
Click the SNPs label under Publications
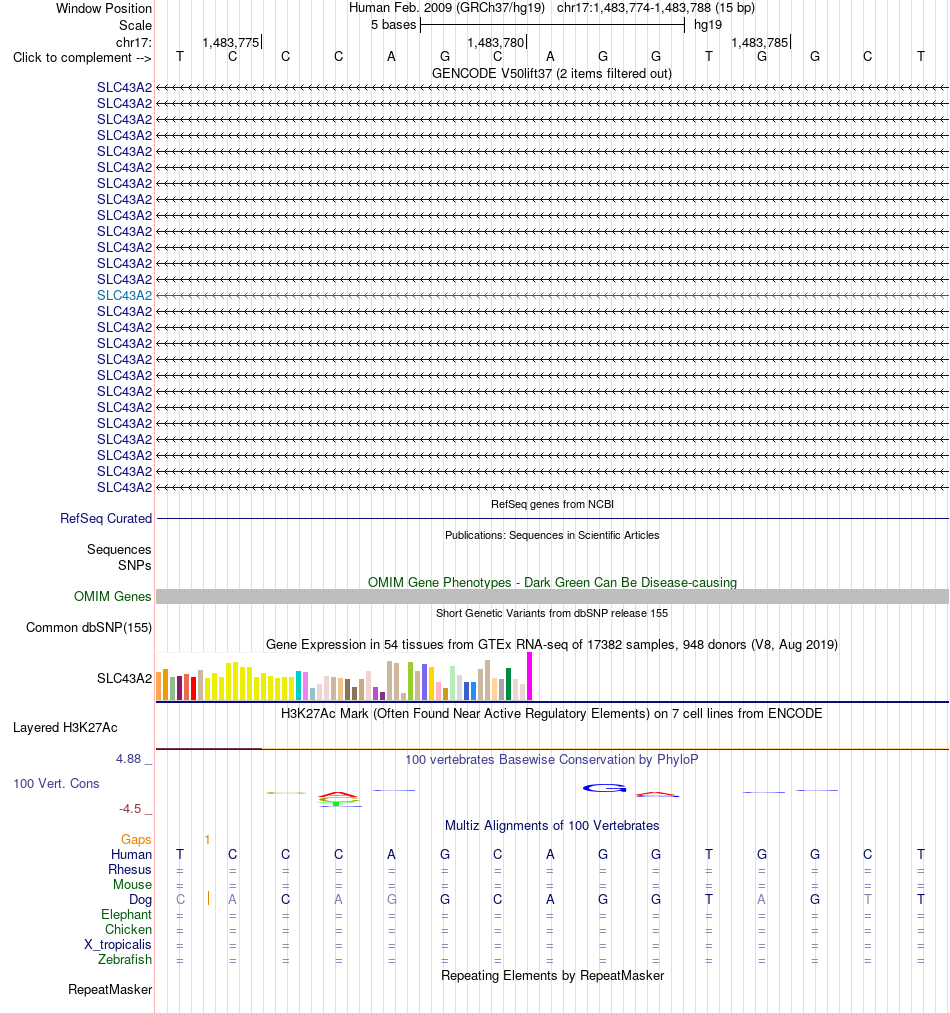click(134, 565)
